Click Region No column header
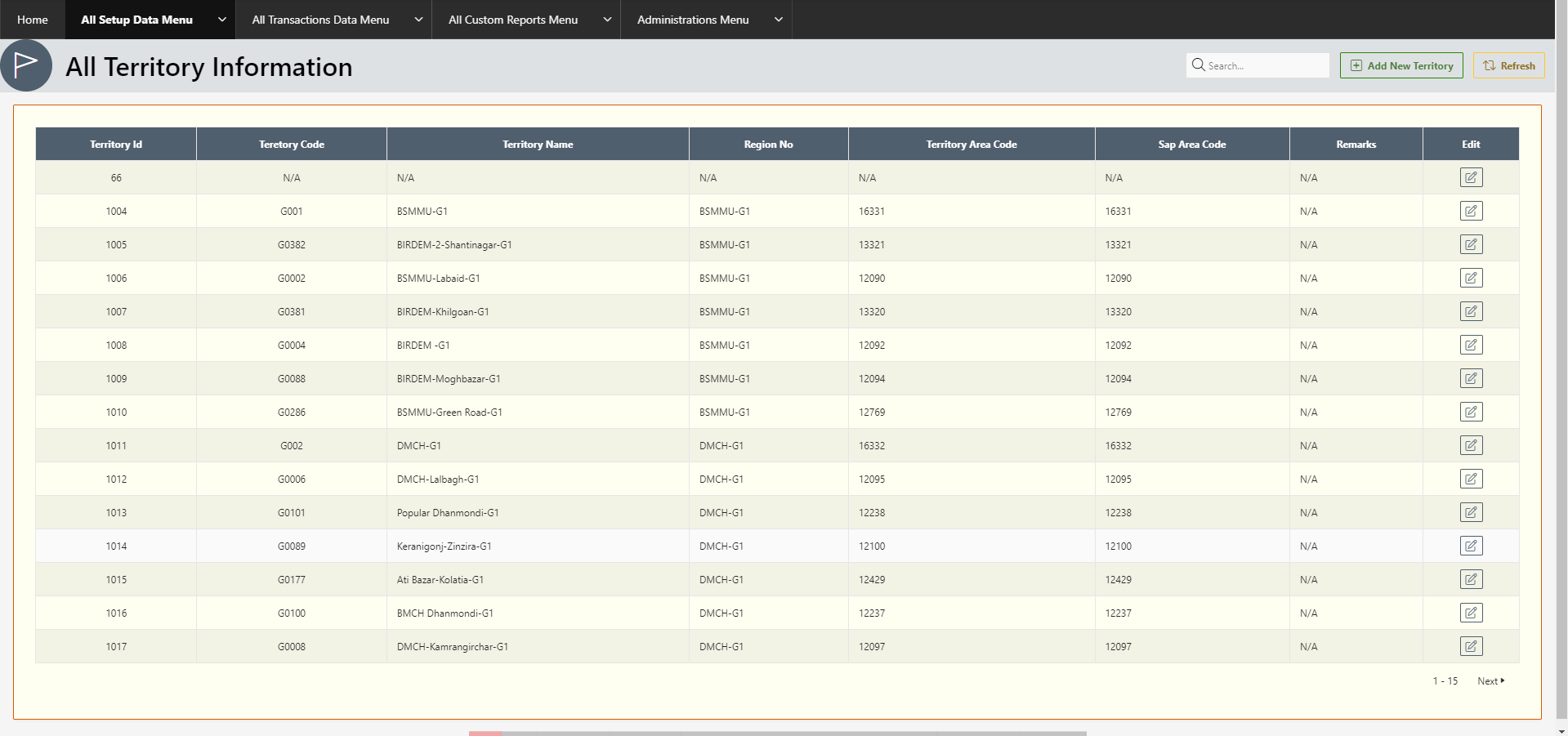Screen dimensions: 1568x736 769,144
